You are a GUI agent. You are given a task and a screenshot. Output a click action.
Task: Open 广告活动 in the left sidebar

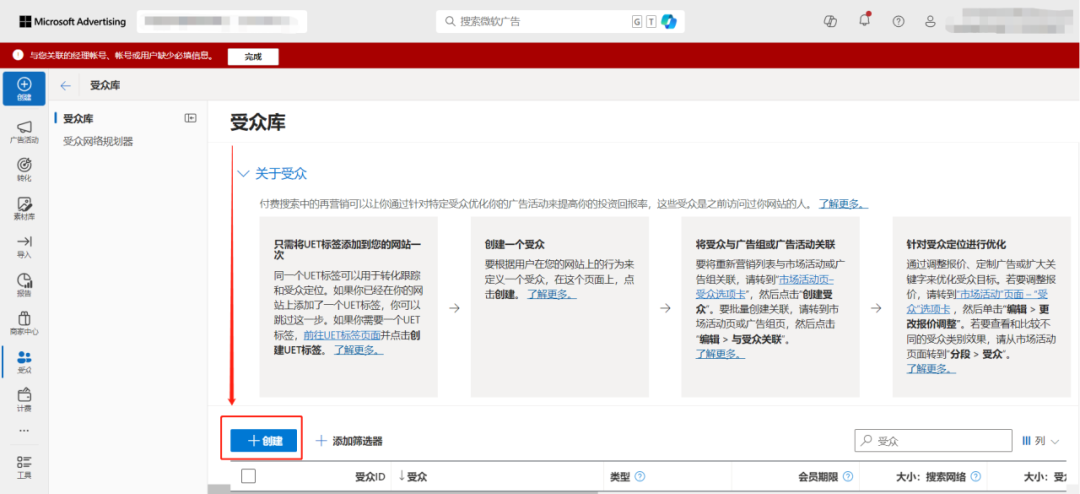24,131
